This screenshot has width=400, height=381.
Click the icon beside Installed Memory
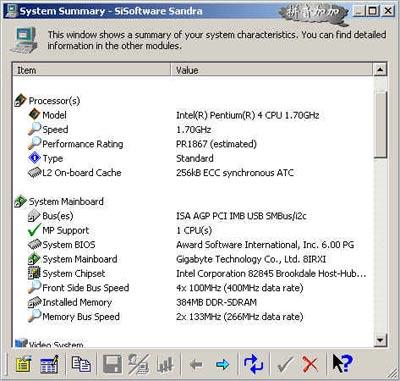34,302
